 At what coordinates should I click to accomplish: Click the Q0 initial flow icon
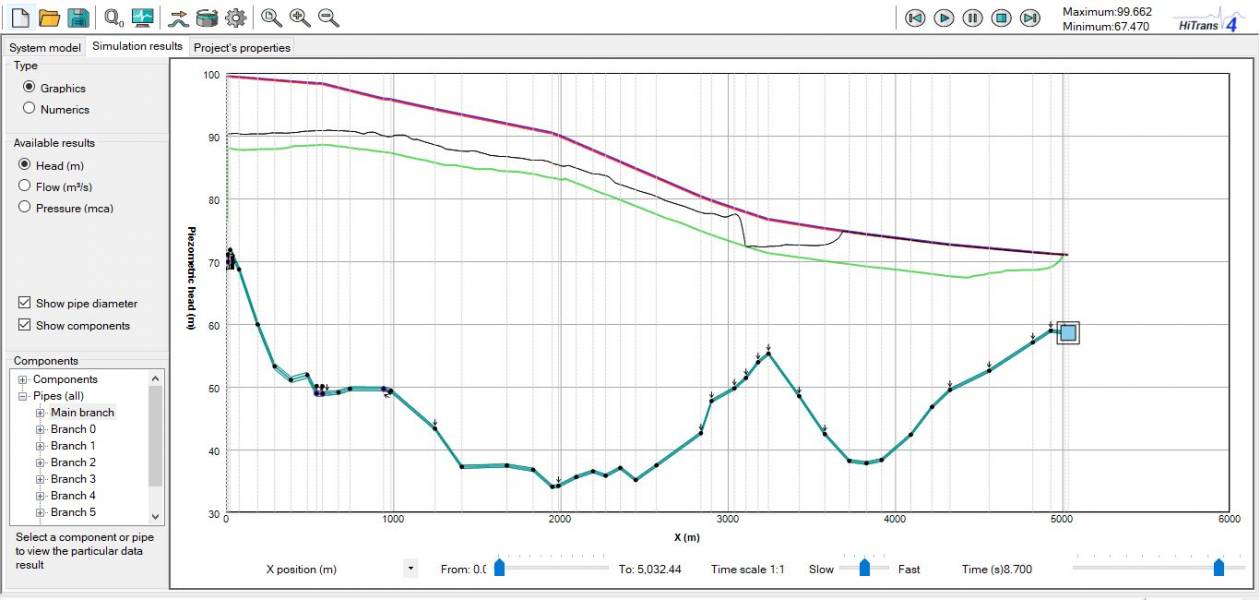pyautogui.click(x=114, y=17)
